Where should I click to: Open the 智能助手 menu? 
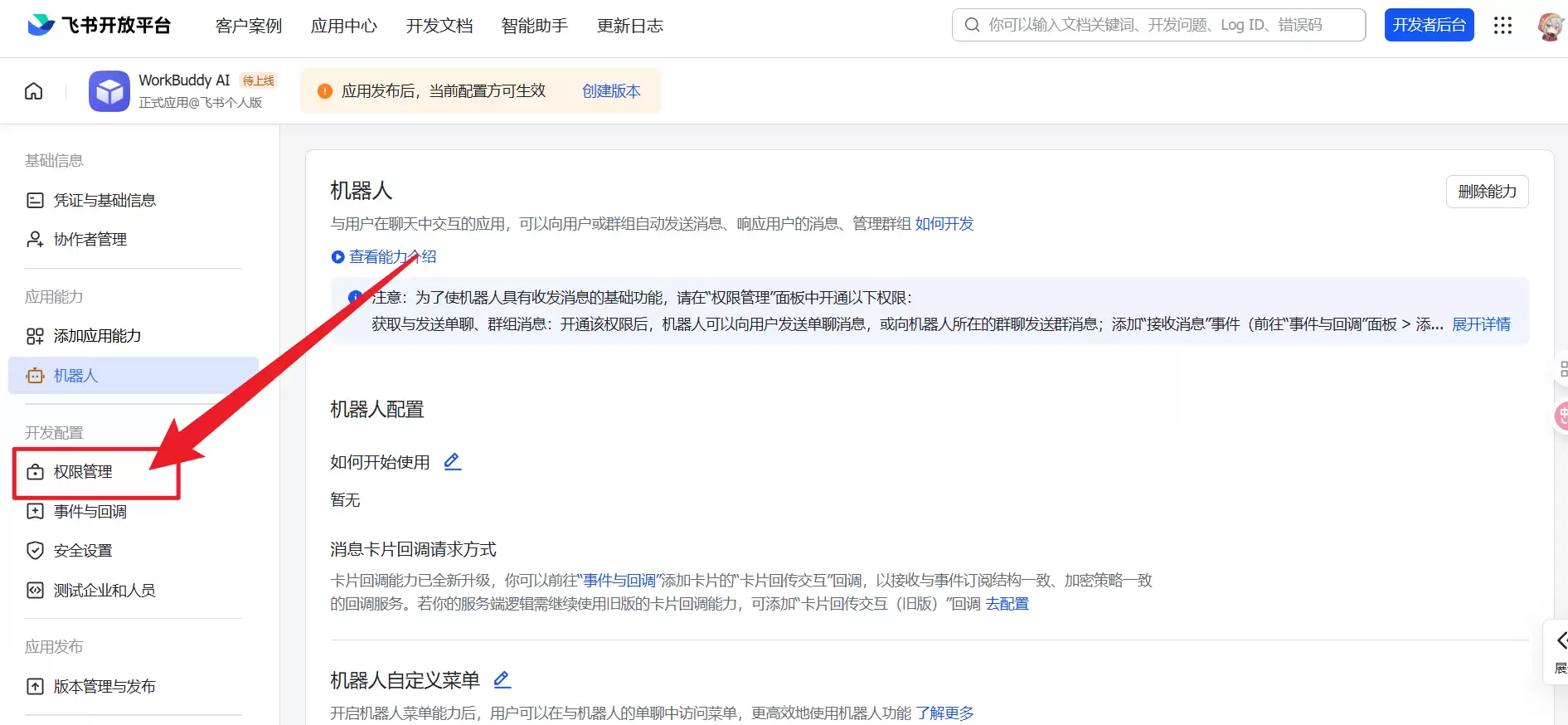[x=535, y=26]
